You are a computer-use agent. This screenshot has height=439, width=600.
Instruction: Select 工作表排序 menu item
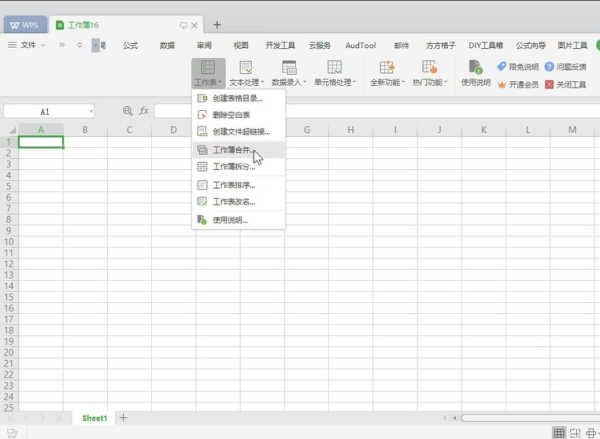236,185
